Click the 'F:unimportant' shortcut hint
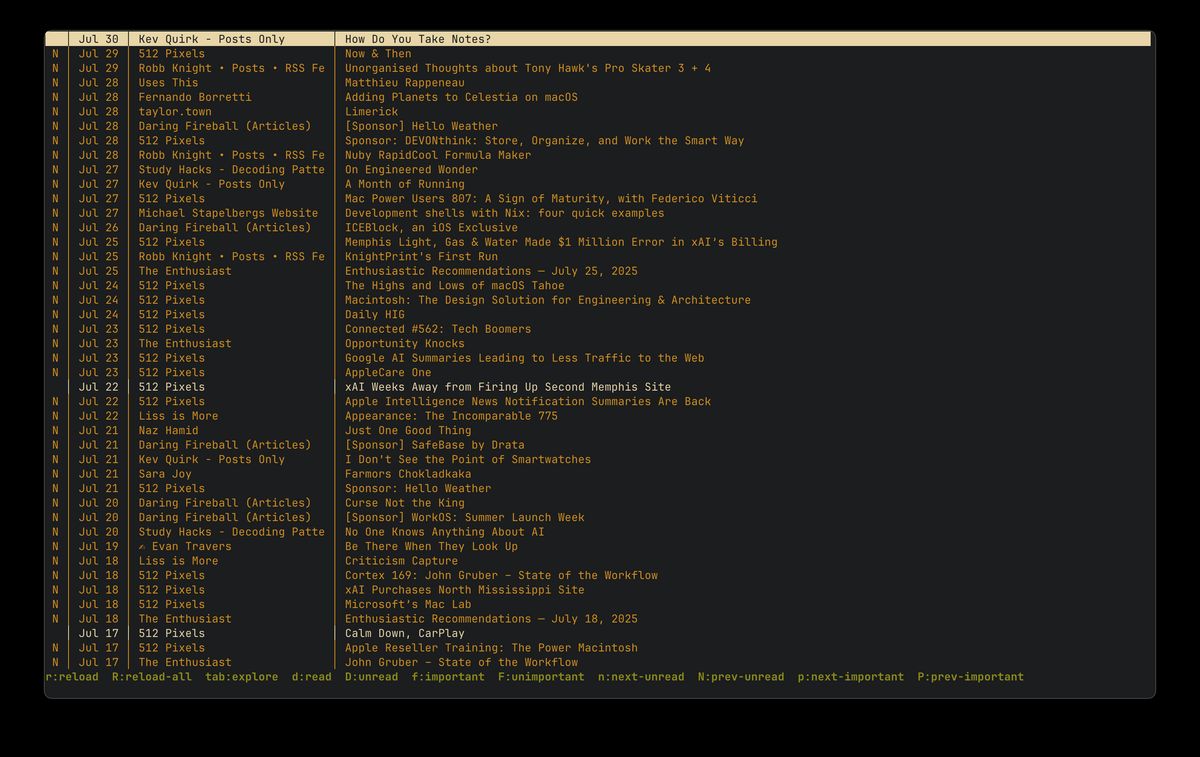This screenshot has height=757, width=1200. click(542, 677)
